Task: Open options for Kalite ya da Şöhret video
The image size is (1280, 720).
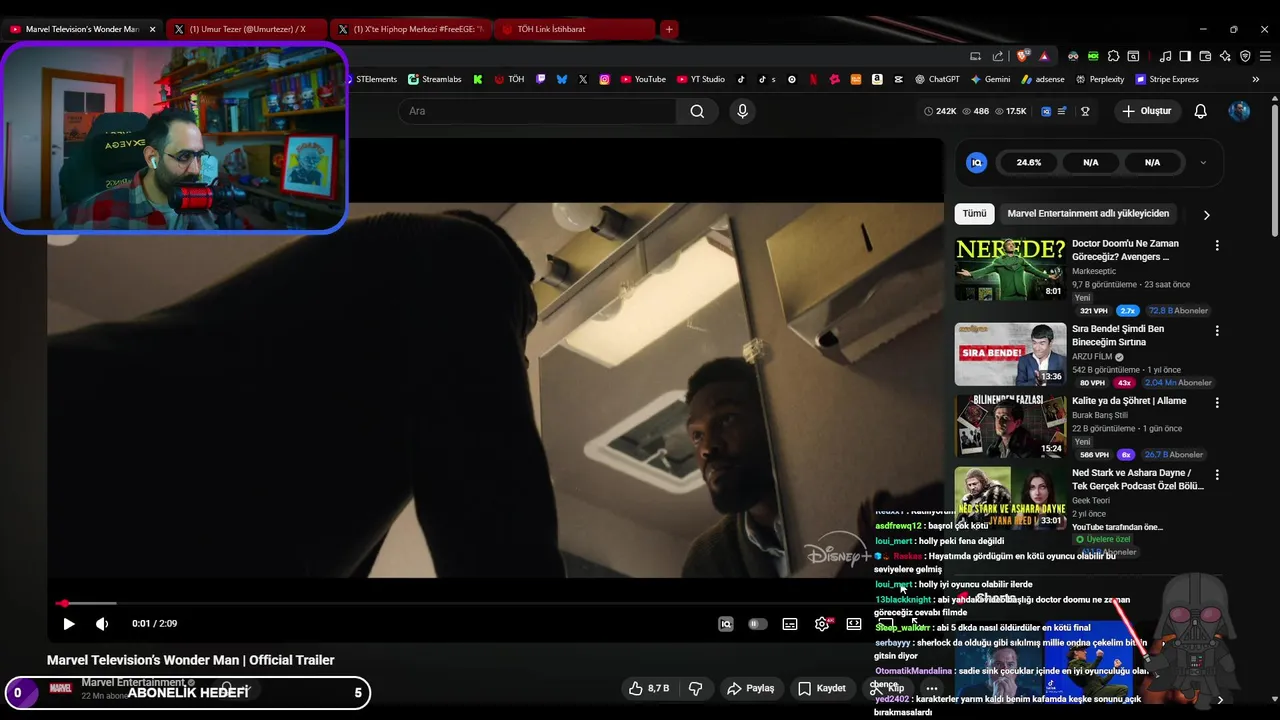Action: tap(1217, 403)
